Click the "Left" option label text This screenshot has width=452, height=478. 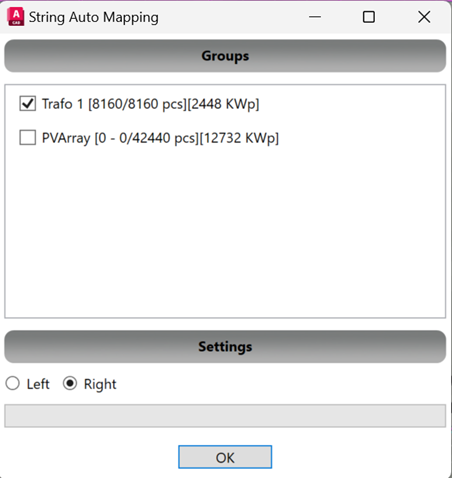click(38, 384)
